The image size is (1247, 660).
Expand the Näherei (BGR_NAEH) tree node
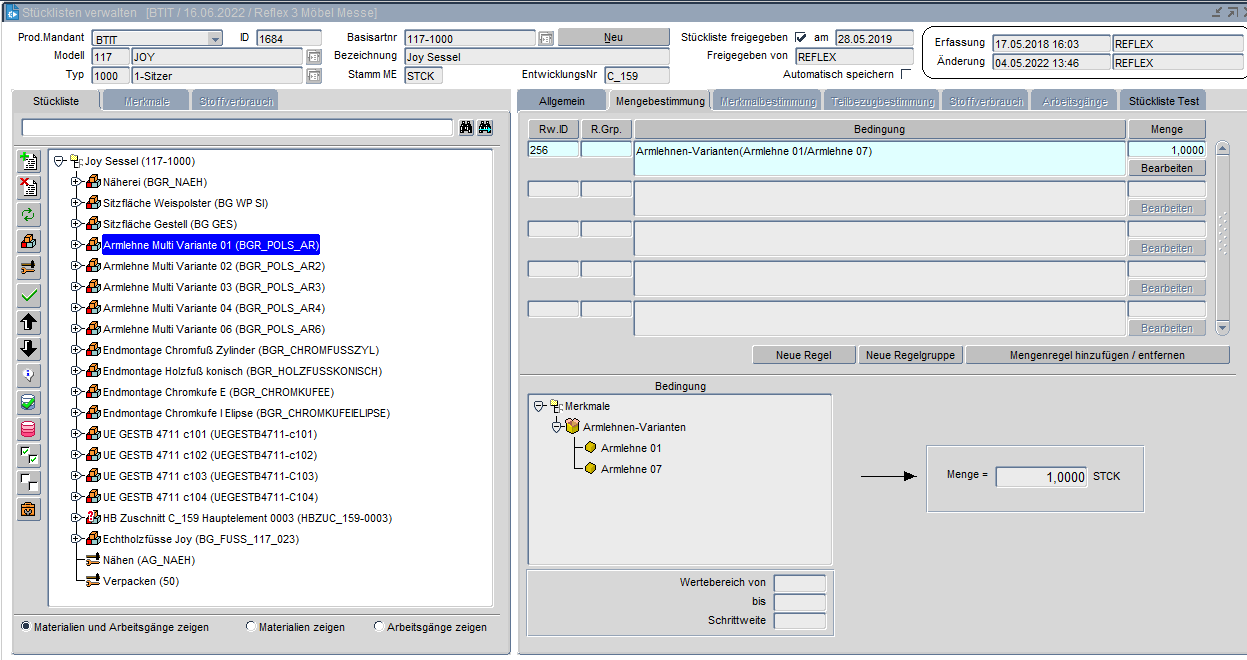(x=76, y=182)
